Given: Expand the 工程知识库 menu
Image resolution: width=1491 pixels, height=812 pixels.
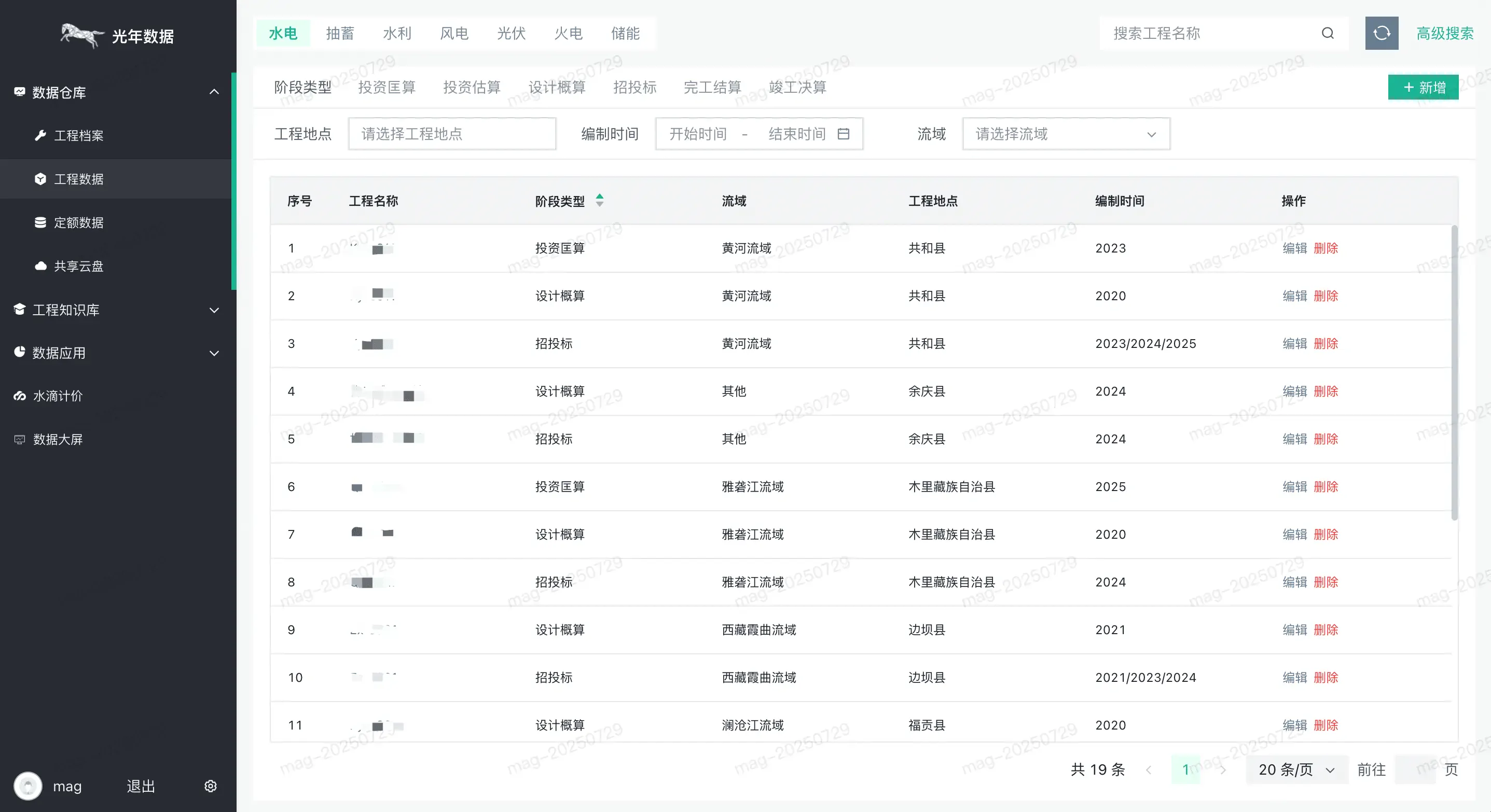Looking at the screenshot, I should [214, 310].
